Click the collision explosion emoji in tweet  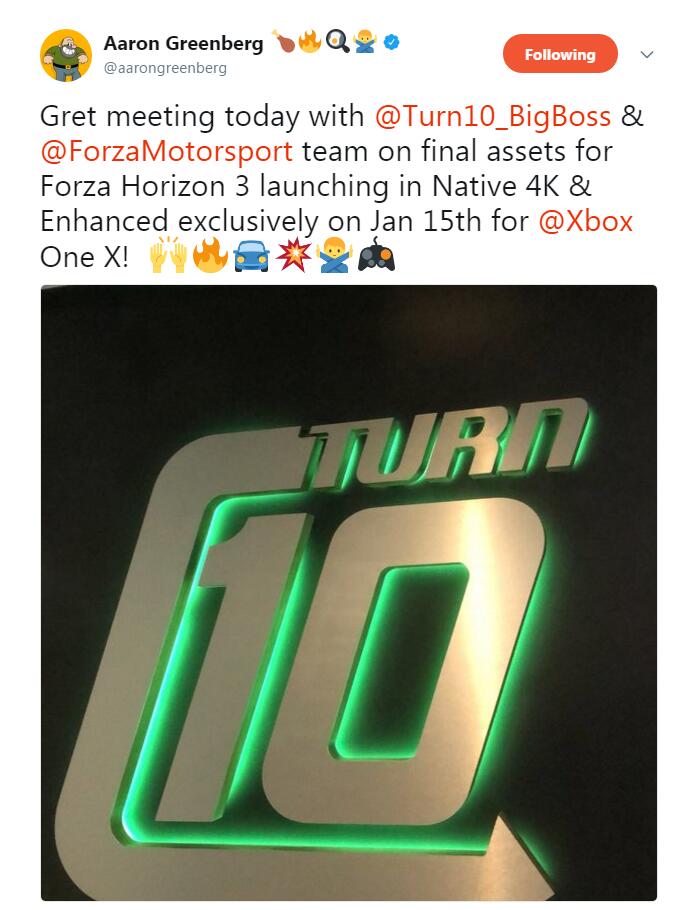(x=294, y=256)
